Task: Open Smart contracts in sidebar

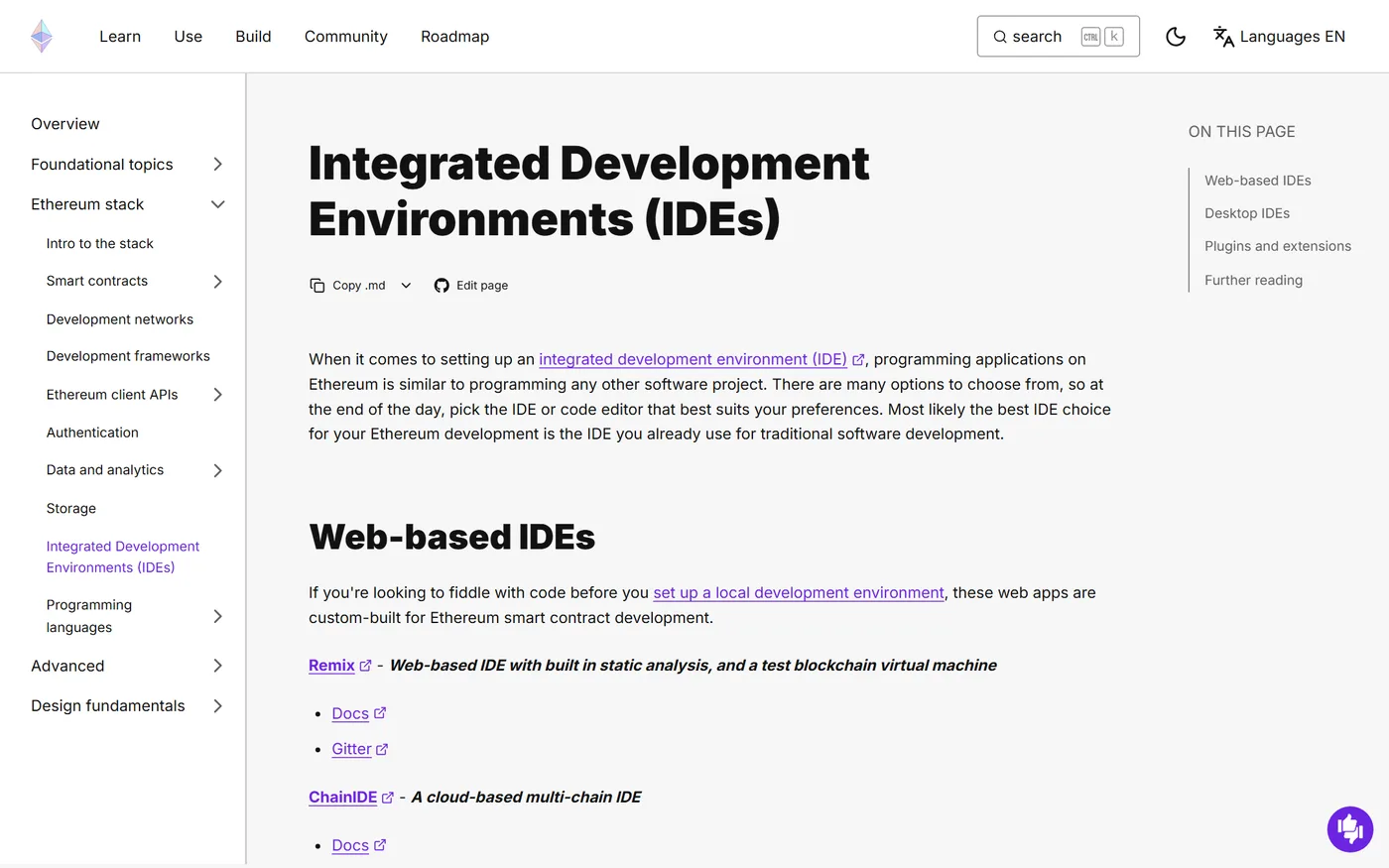Action: [97, 282]
